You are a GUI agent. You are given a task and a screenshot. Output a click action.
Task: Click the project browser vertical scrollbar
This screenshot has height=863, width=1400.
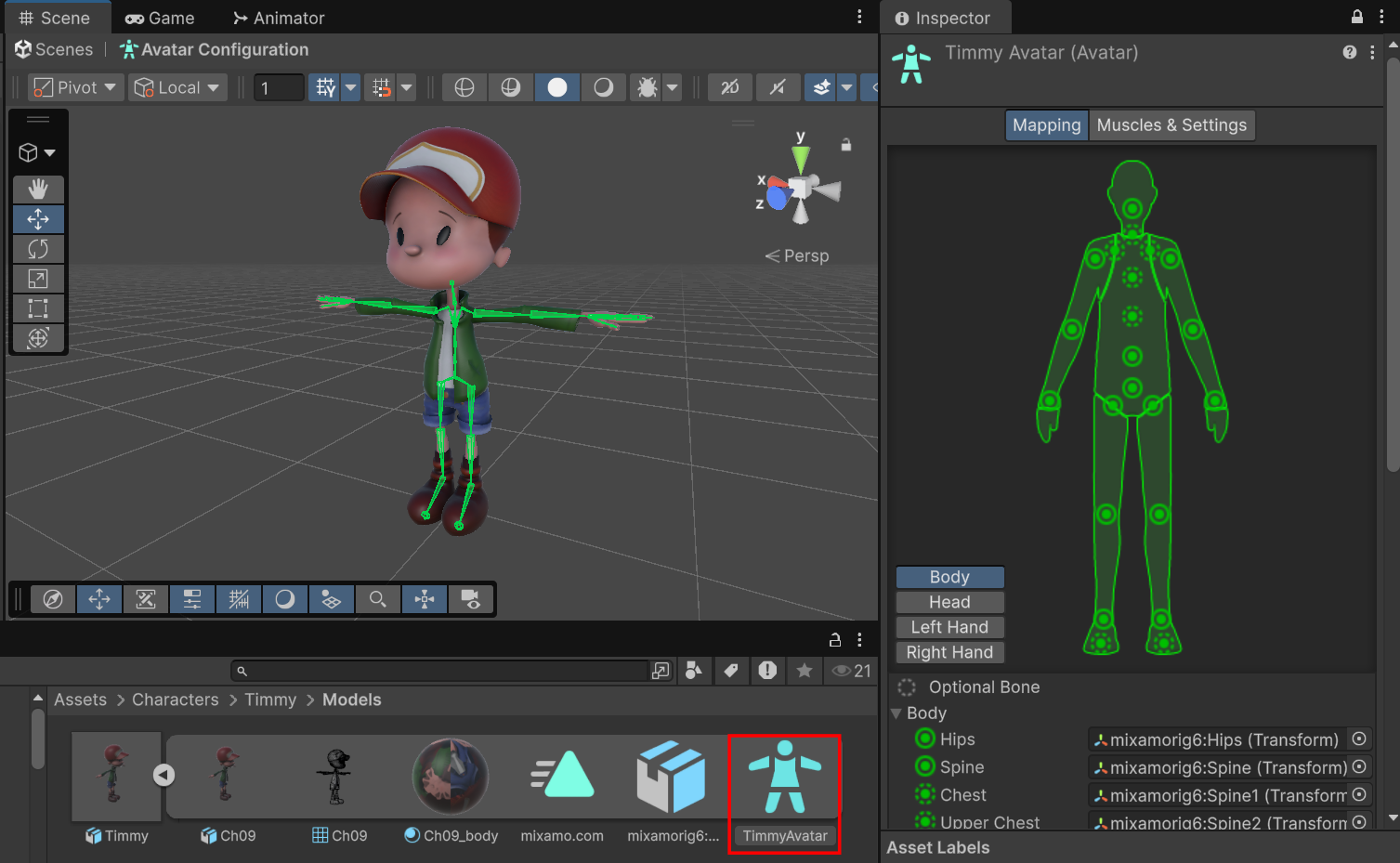pos(38,739)
